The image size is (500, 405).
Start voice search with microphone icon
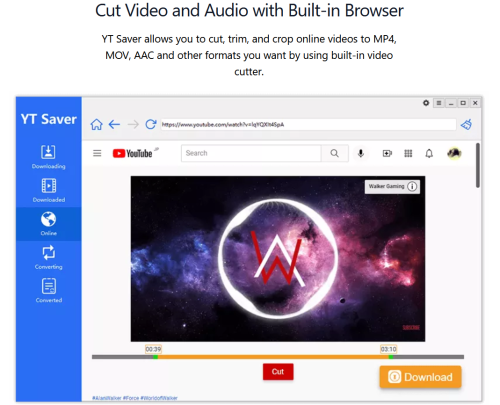coord(361,153)
